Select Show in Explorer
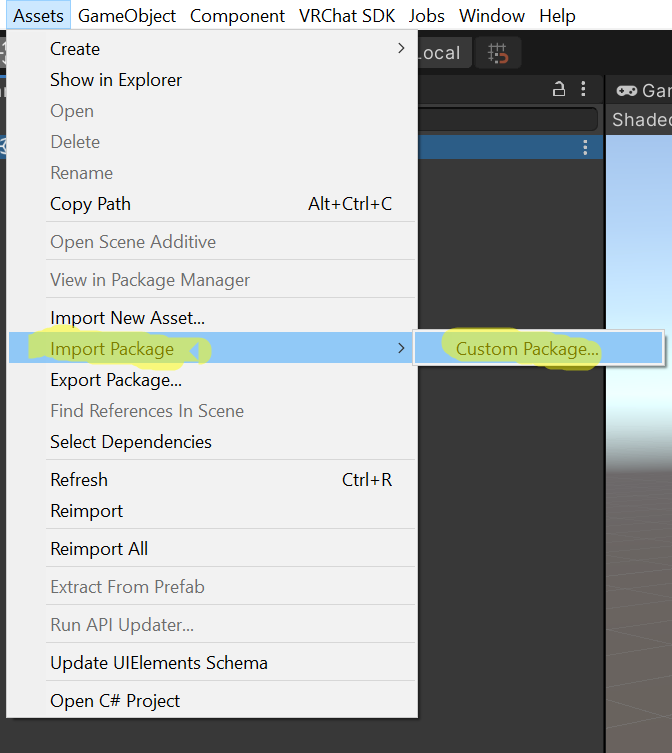 click(116, 80)
